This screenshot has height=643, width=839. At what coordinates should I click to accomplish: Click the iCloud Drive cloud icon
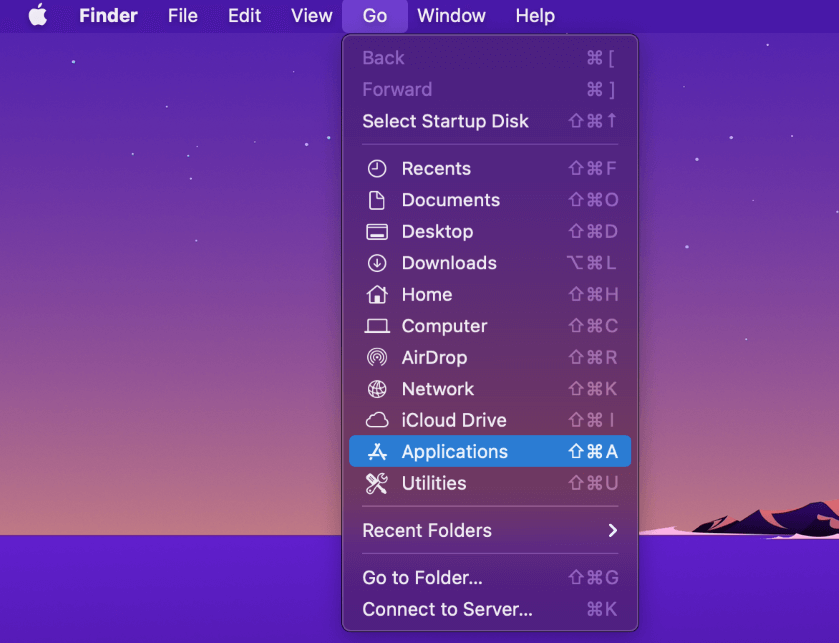(x=377, y=421)
